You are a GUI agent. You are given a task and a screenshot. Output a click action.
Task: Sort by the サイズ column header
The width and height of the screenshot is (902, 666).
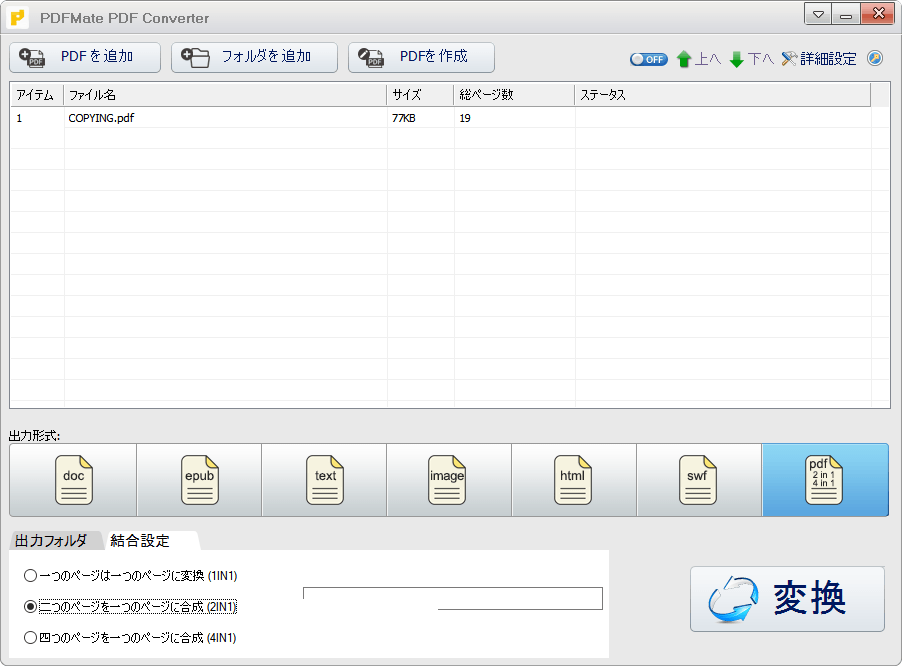pyautogui.click(x=421, y=95)
